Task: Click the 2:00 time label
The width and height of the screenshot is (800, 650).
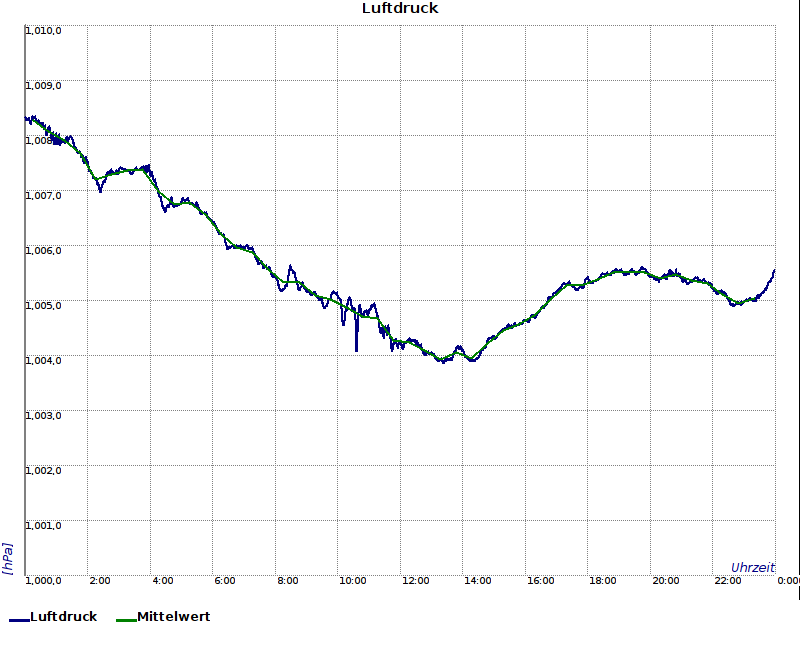Action: [x=99, y=581]
